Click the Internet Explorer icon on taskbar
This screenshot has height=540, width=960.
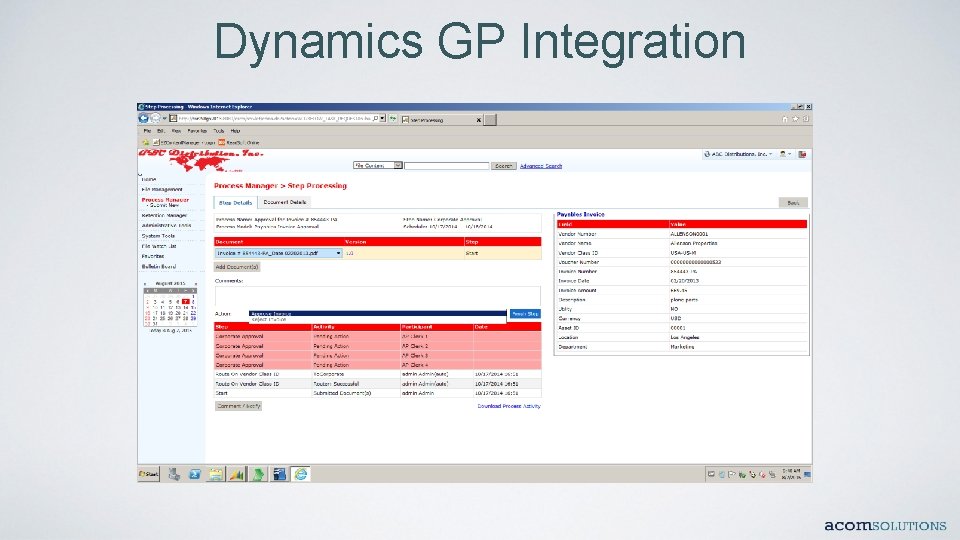point(301,474)
